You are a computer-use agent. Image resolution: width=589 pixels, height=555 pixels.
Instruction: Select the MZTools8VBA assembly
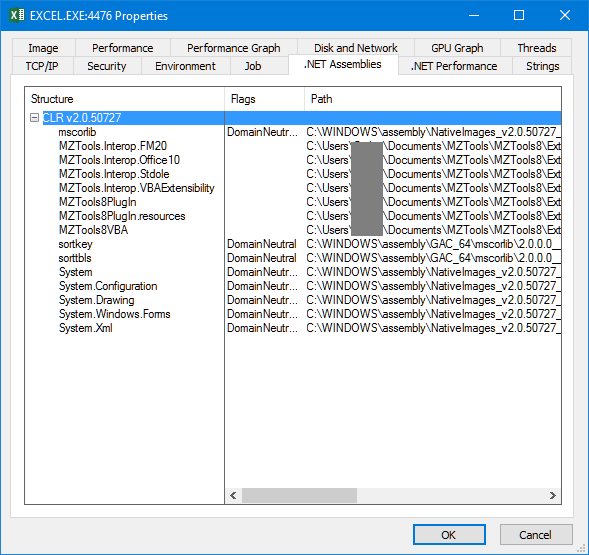[x=93, y=230]
